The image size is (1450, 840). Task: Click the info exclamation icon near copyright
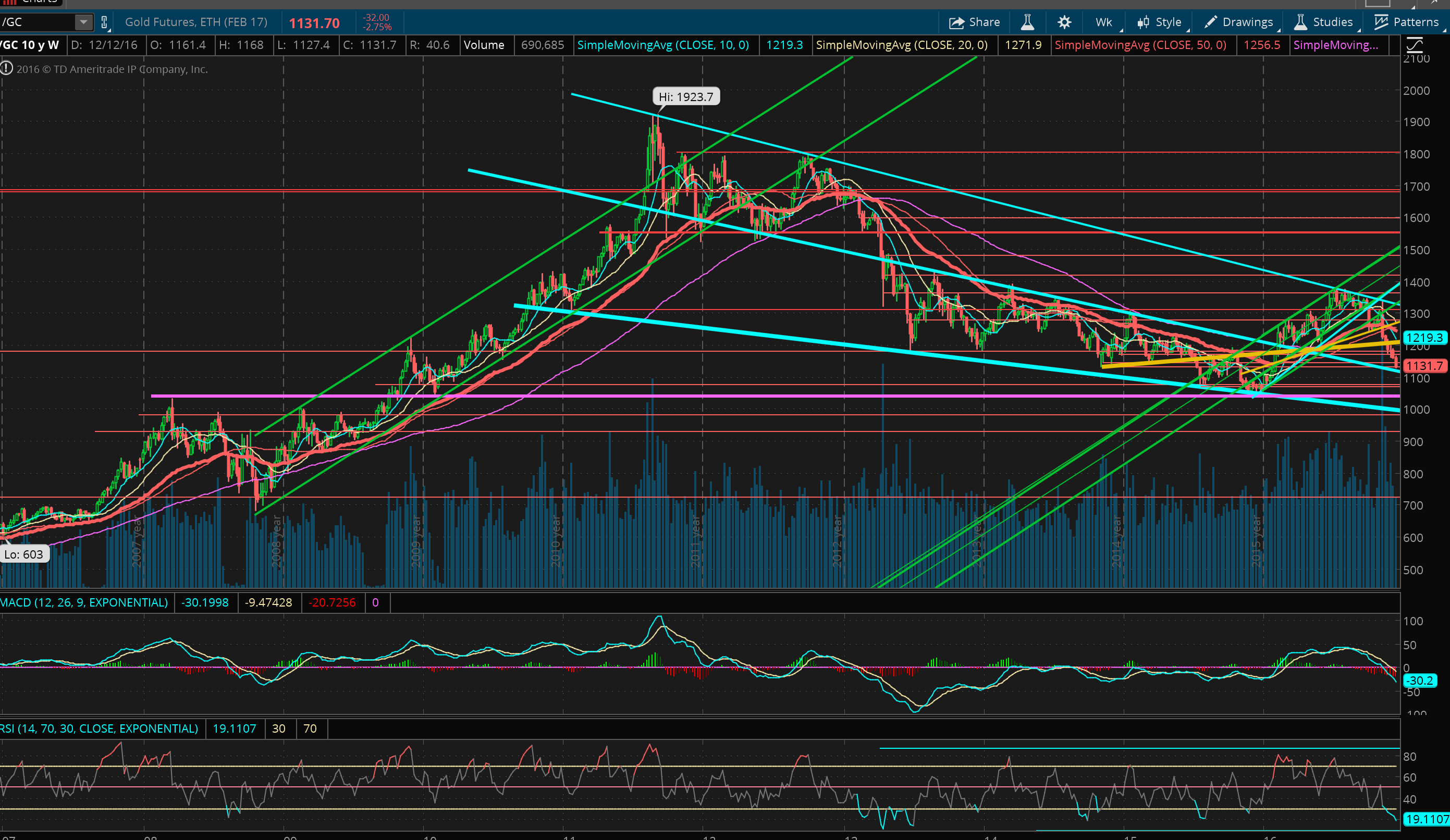[x=6, y=68]
